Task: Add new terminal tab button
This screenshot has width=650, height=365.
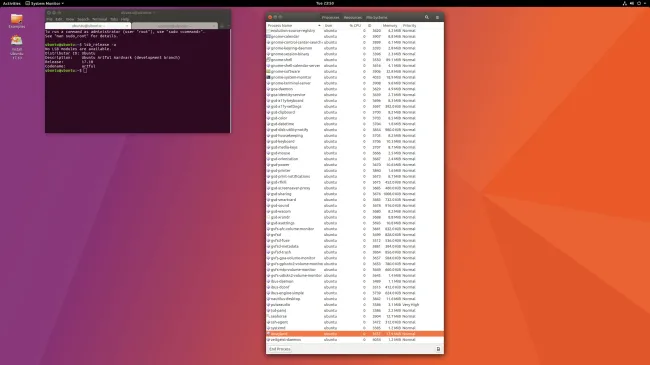Action: 222,26
